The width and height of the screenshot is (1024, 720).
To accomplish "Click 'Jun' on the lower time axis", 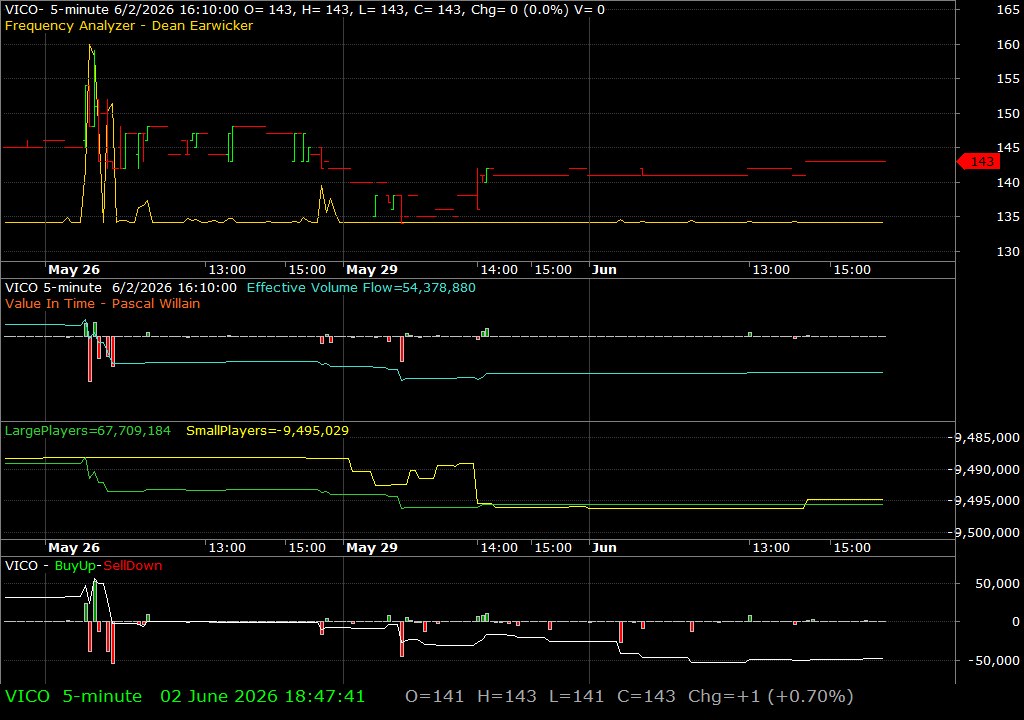I will (604, 548).
